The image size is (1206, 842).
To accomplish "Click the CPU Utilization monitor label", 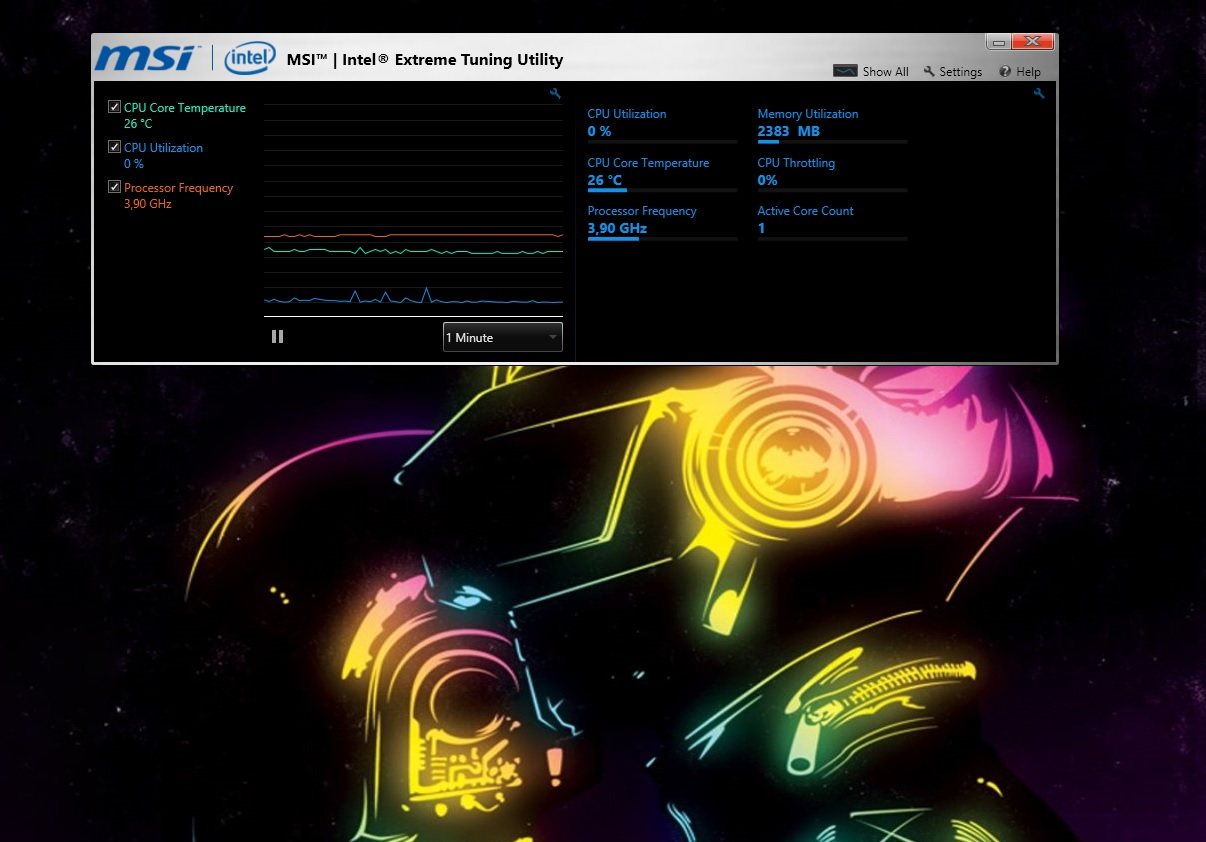I will click(627, 114).
